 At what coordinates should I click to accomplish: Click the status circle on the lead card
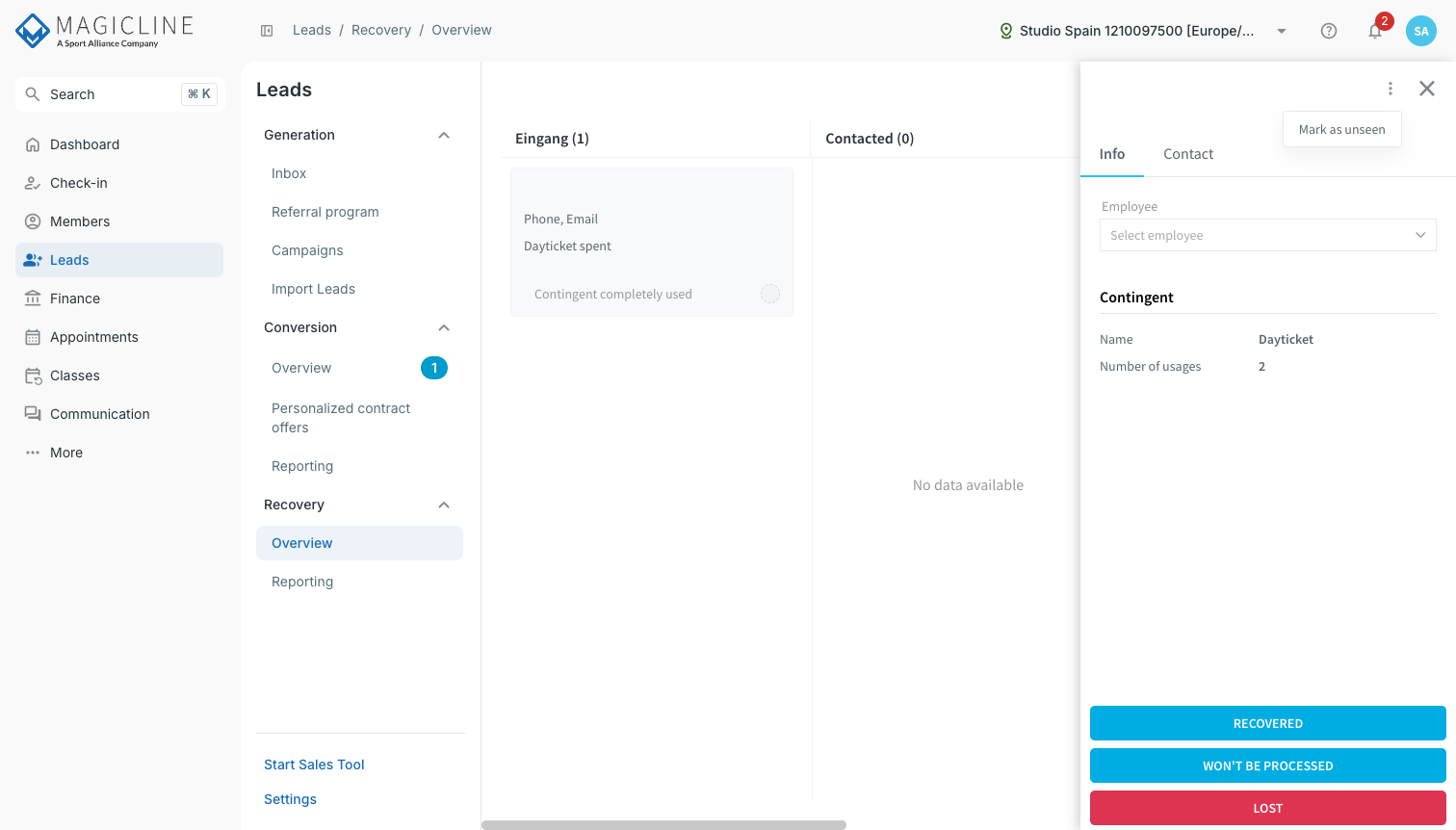coord(770,294)
